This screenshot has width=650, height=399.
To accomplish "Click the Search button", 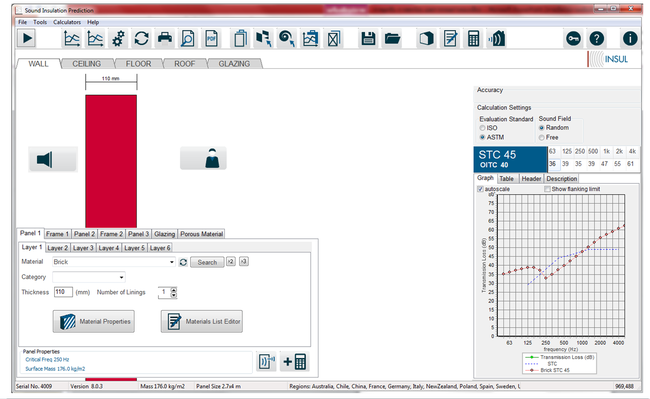I will (x=207, y=262).
